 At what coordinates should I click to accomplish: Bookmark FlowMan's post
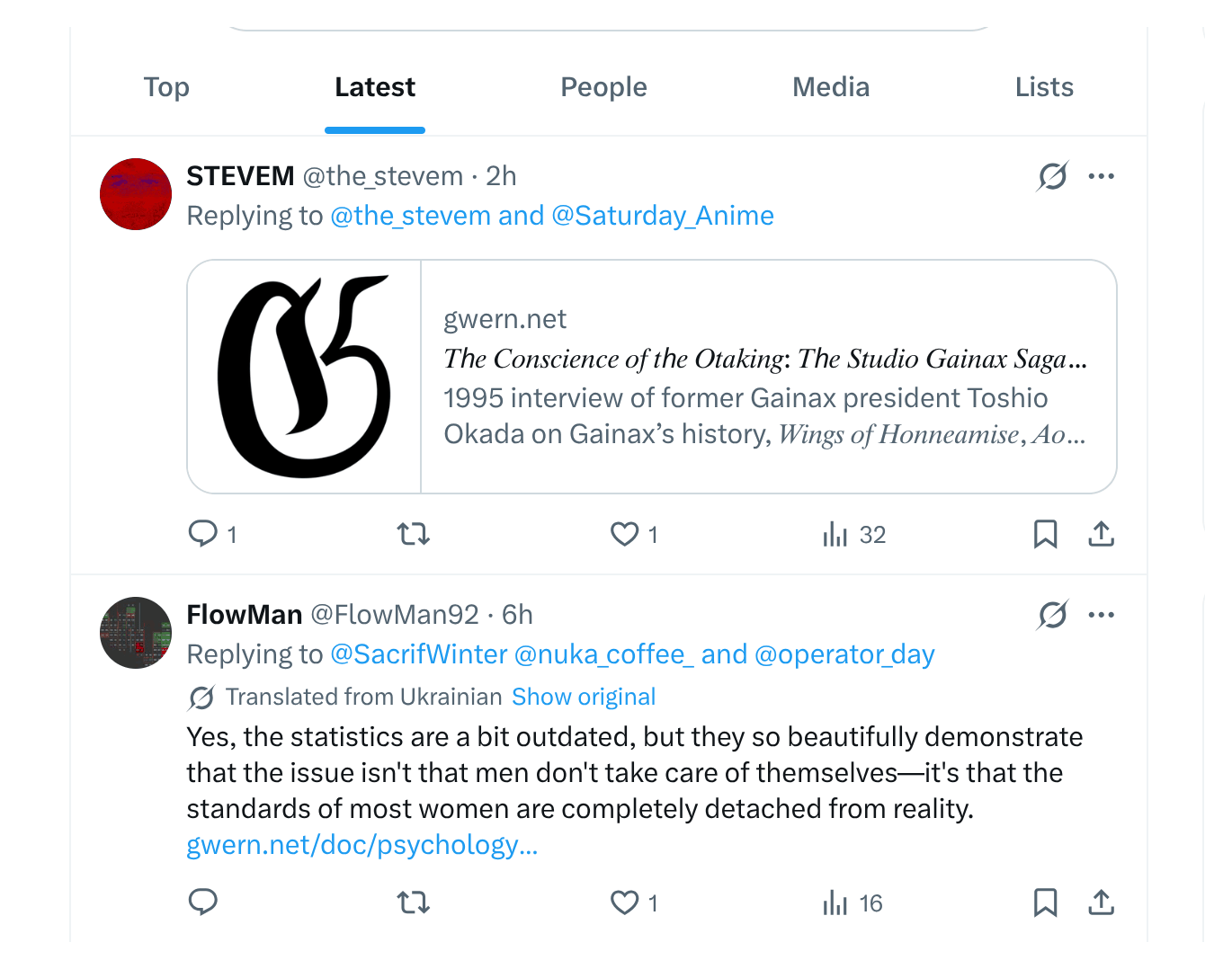[1045, 902]
